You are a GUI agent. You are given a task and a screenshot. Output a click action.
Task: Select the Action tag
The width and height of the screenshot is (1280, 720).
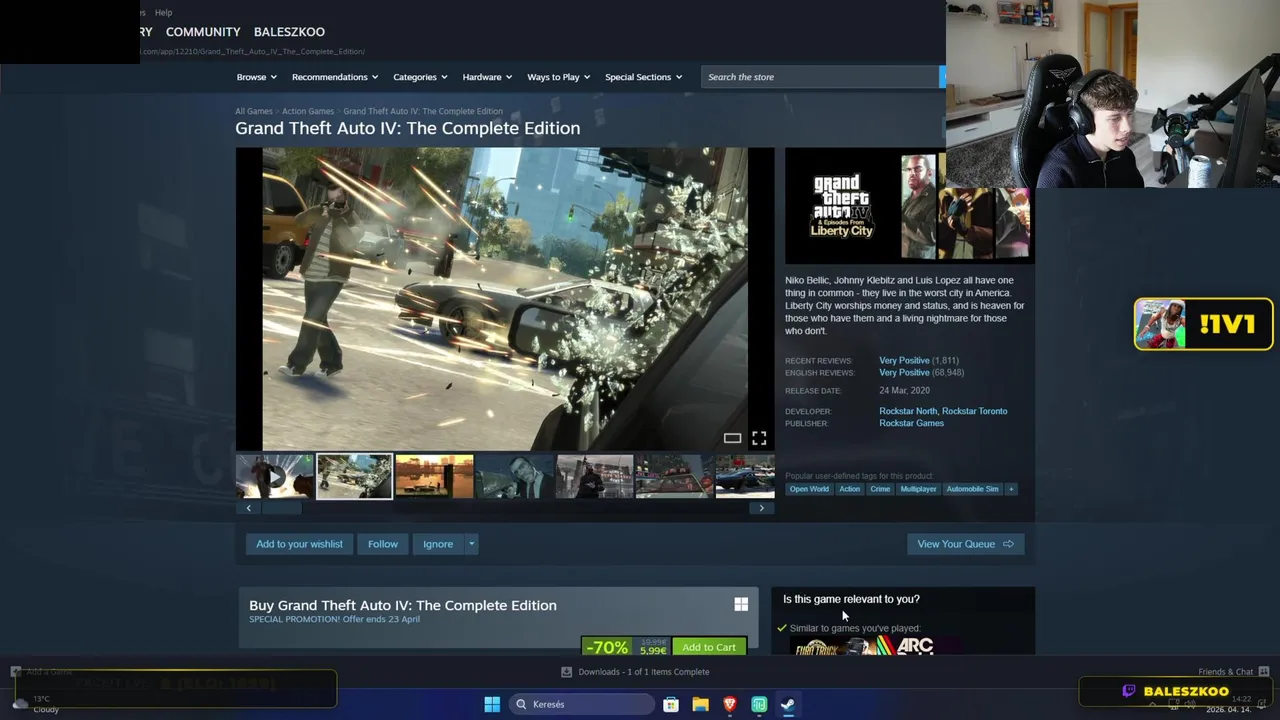point(849,489)
